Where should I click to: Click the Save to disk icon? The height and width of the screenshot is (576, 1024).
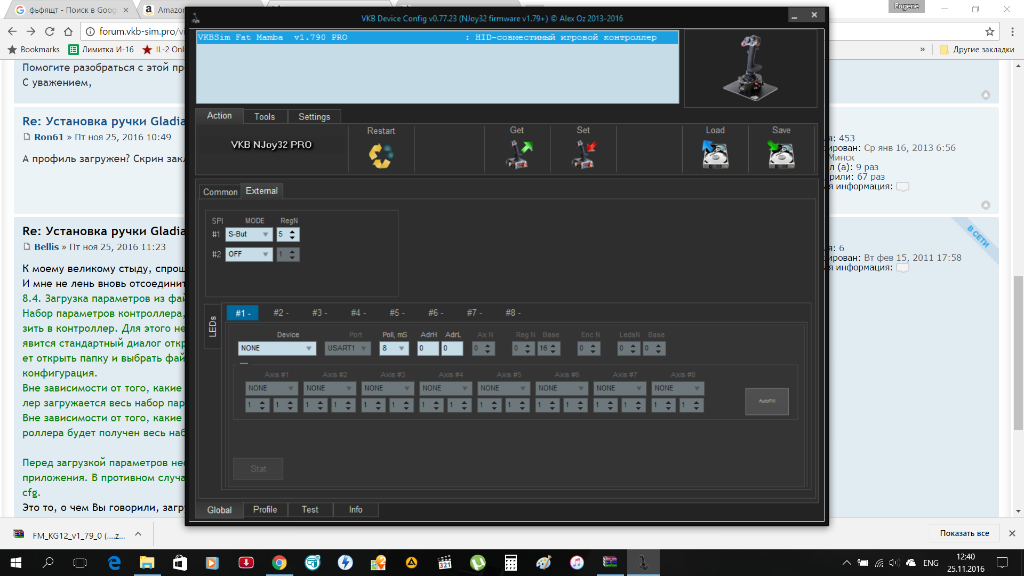[781, 154]
